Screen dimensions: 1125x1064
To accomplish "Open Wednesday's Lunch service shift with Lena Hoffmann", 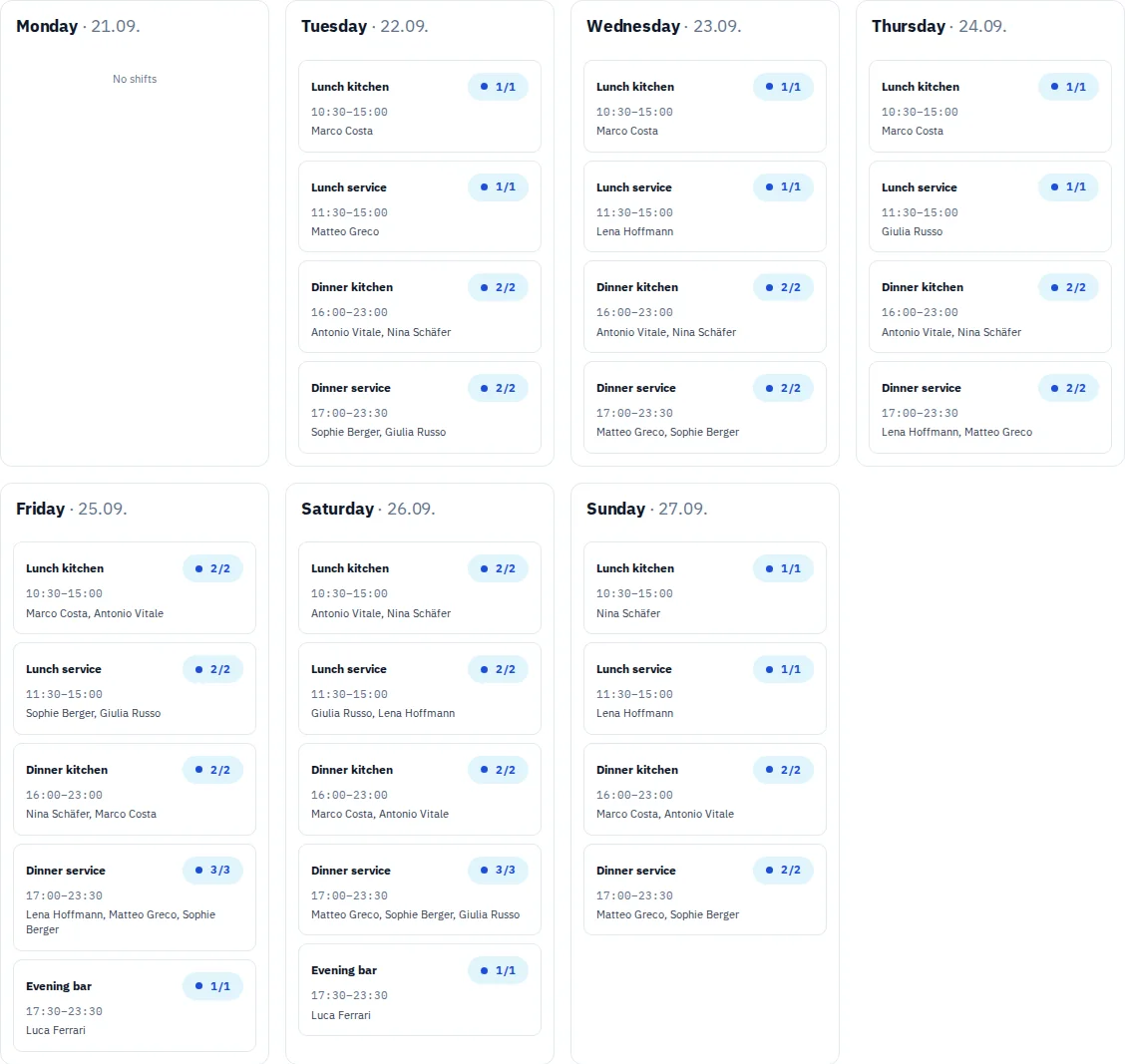I will [704, 206].
